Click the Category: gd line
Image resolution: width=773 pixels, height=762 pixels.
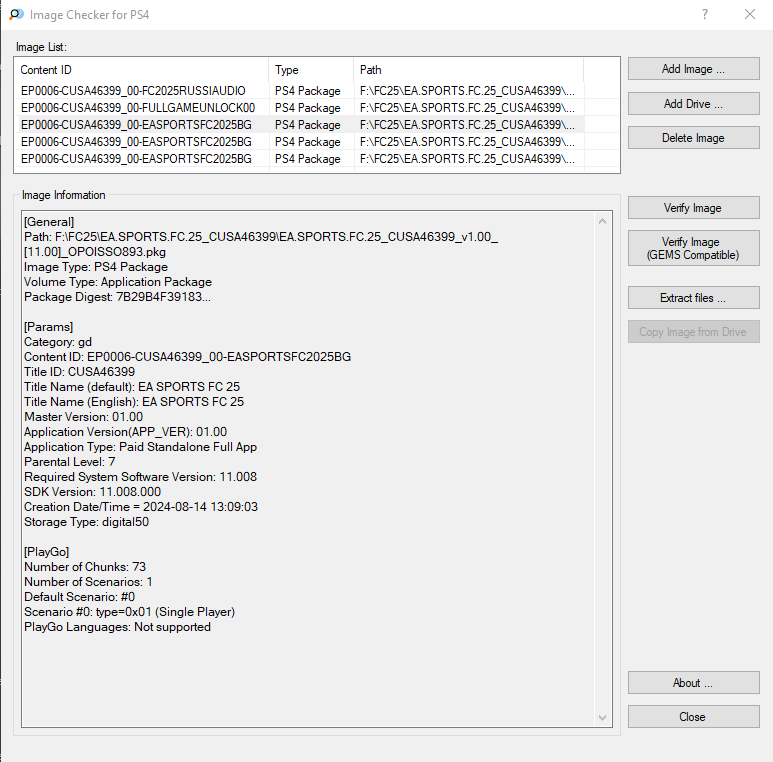click(58, 342)
